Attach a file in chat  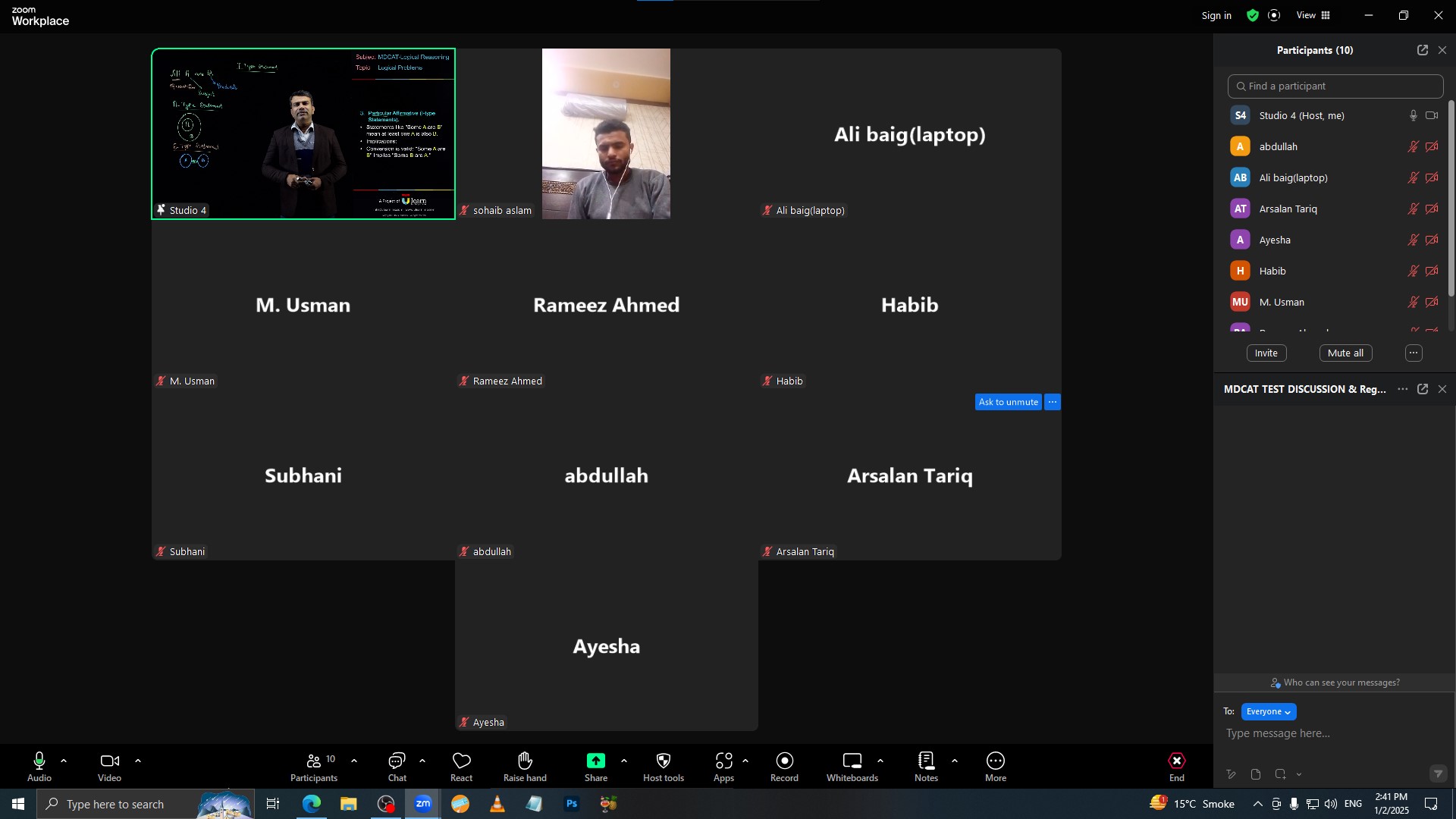click(x=1256, y=775)
